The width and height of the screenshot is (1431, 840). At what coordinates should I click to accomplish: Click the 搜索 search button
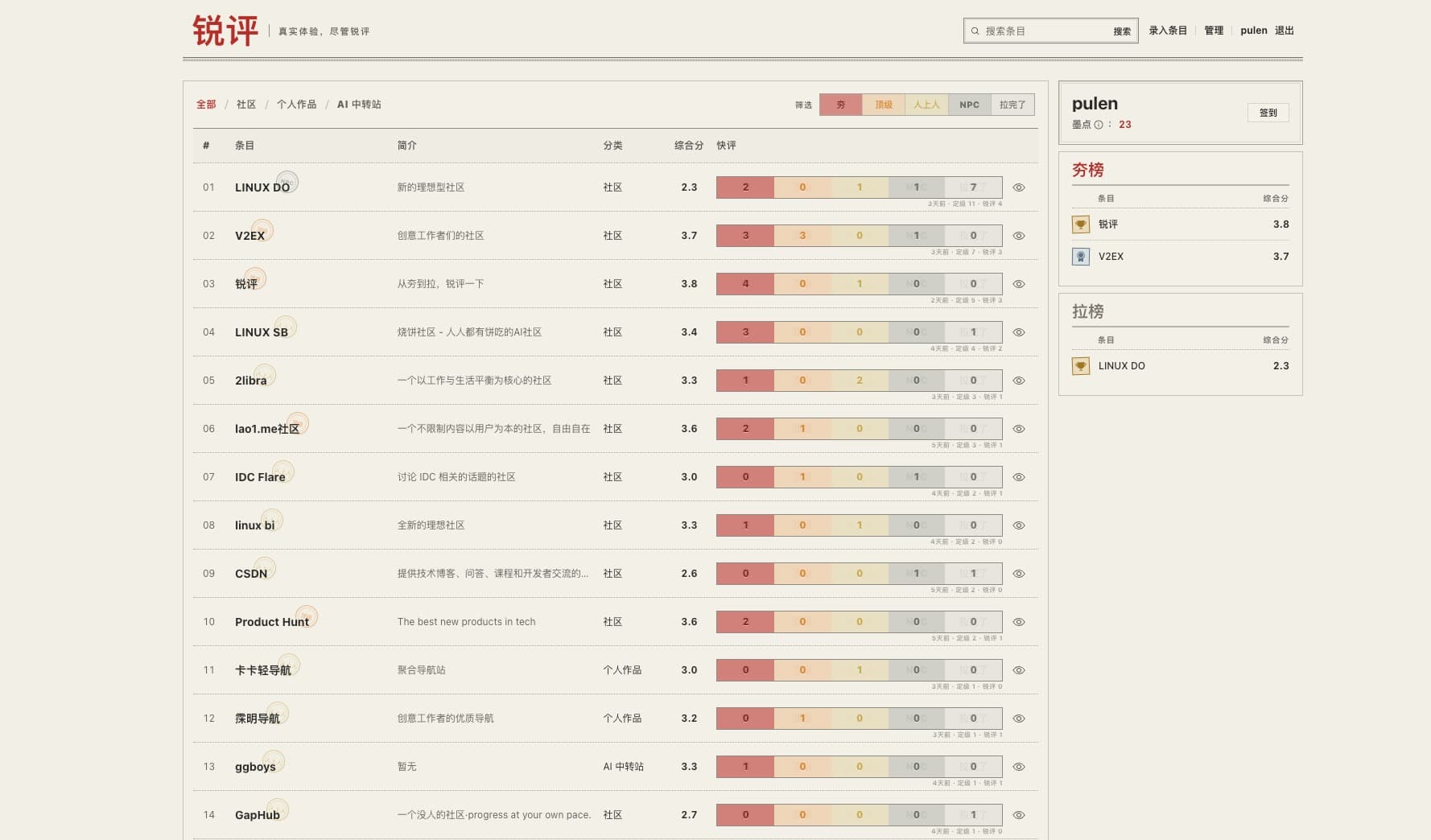pos(1122,31)
